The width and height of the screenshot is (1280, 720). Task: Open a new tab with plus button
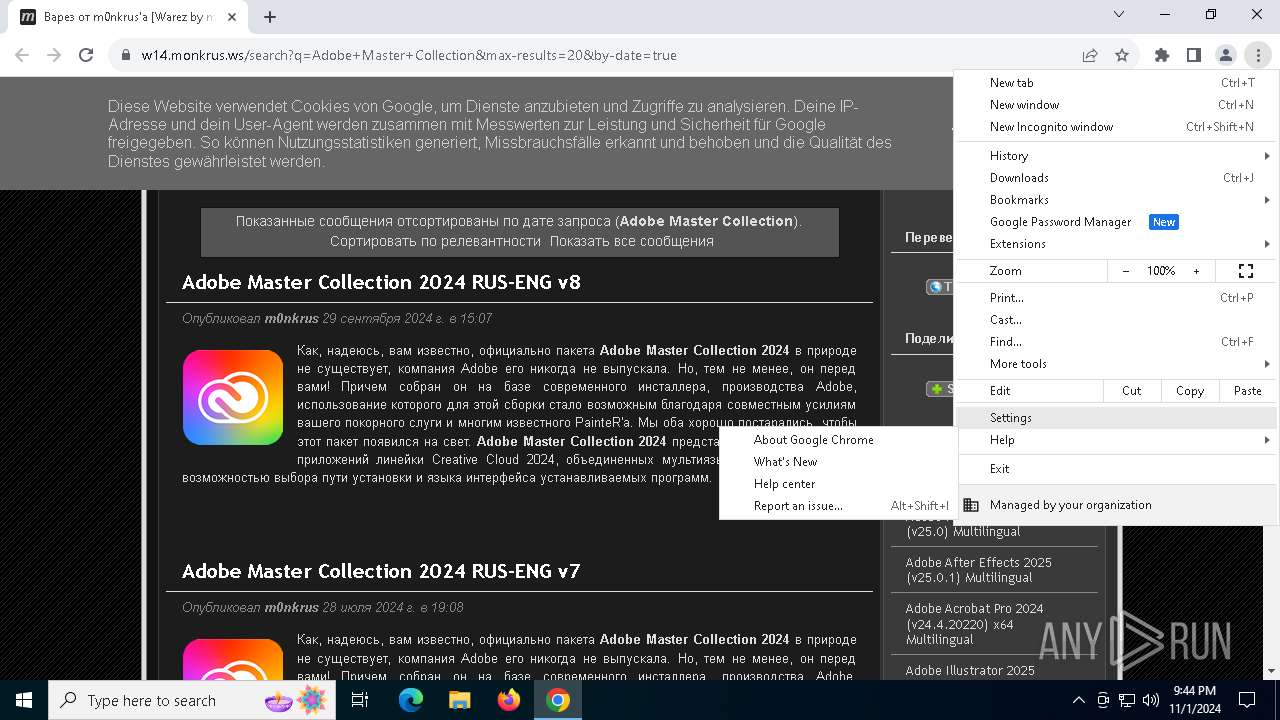click(270, 17)
